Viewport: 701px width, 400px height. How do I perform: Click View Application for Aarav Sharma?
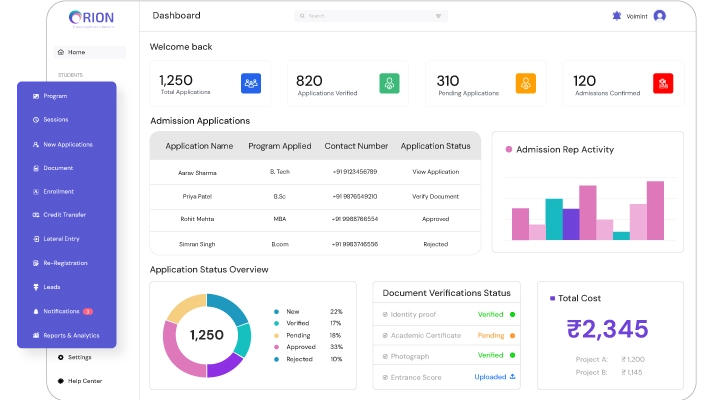pos(435,172)
